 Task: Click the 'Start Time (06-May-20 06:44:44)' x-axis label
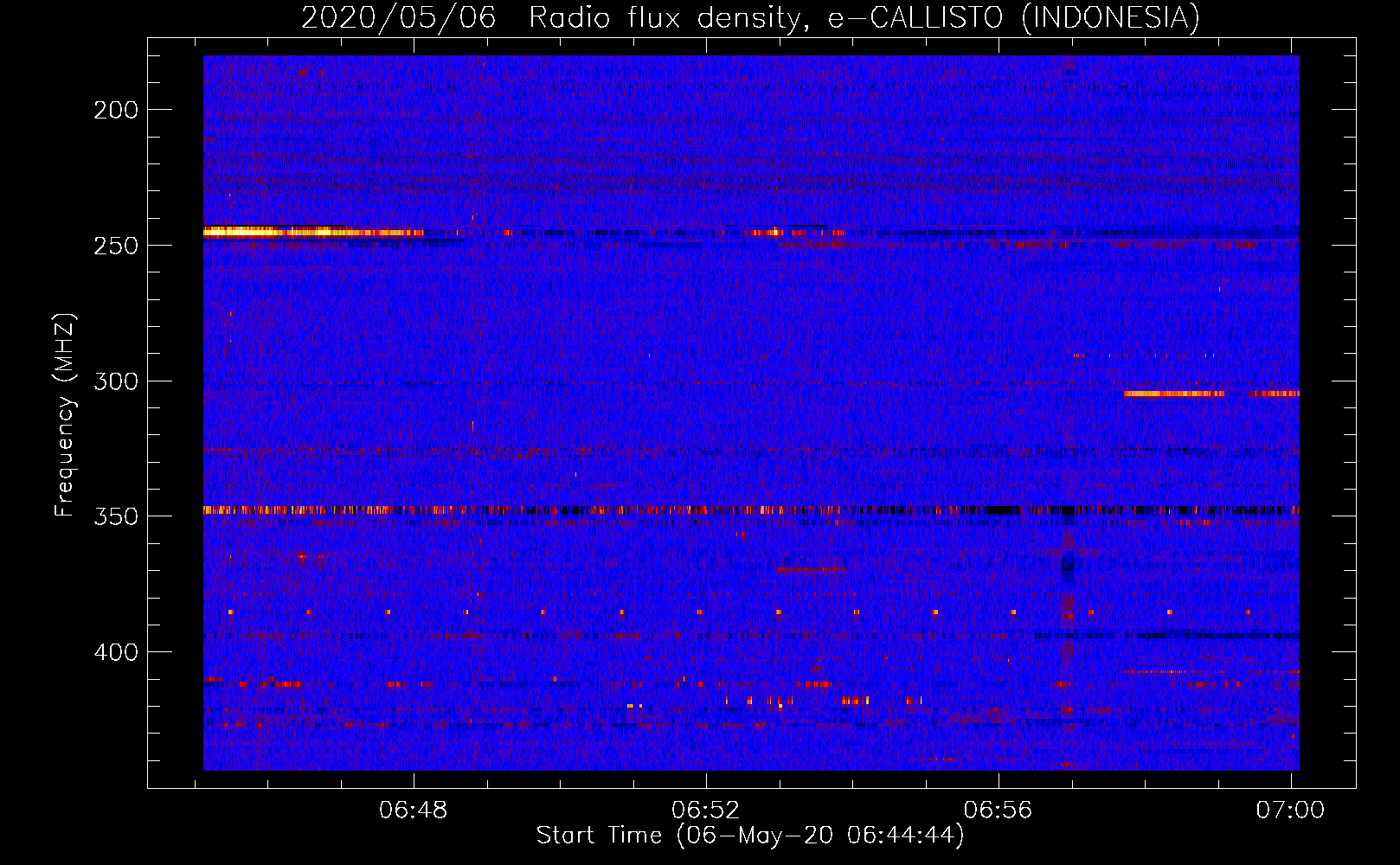click(750, 836)
